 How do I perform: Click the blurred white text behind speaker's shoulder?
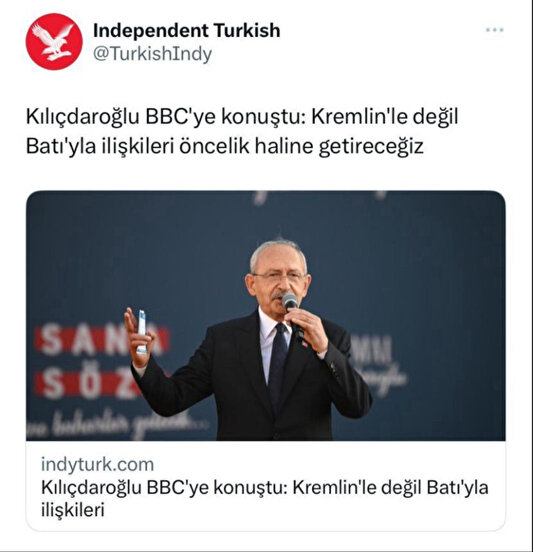click(x=377, y=363)
